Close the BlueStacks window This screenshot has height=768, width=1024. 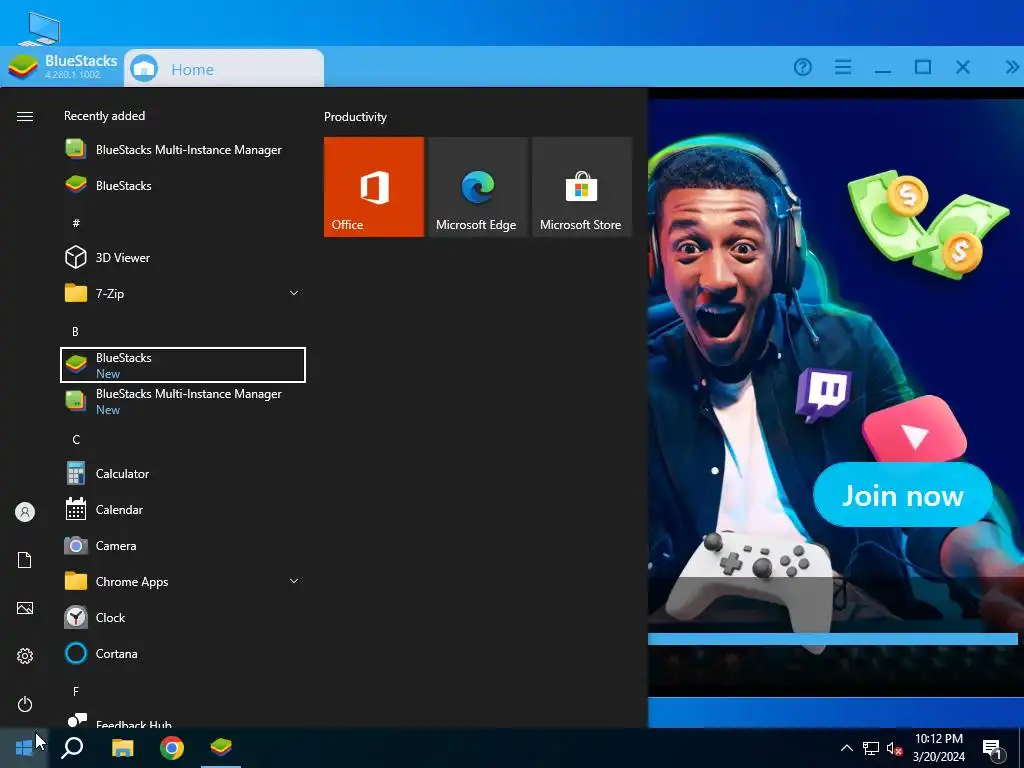point(963,67)
